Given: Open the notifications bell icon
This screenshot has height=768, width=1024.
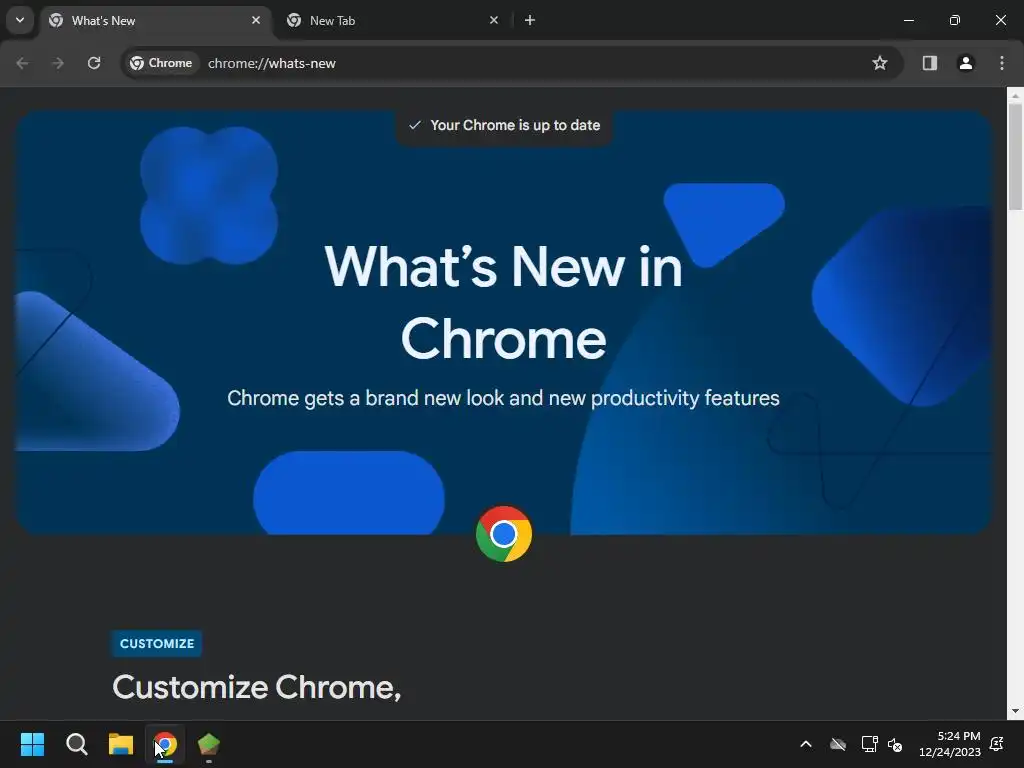Looking at the screenshot, I should pos(997,744).
